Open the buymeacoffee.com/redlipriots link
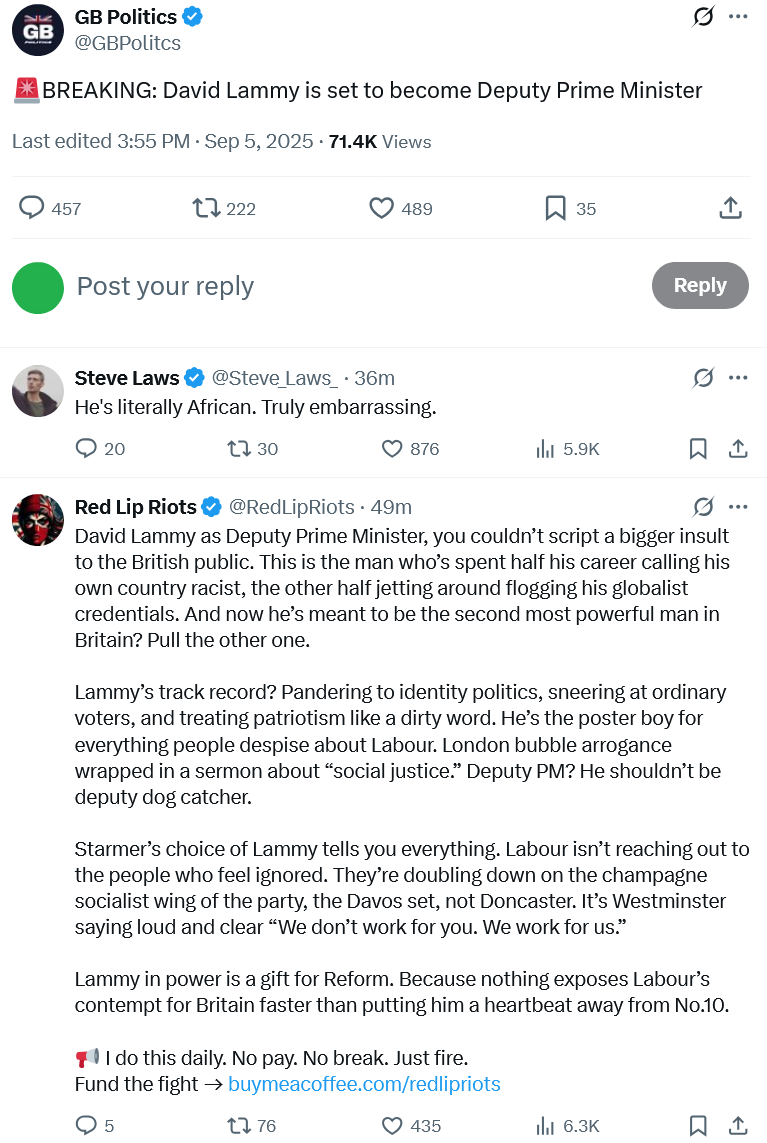The height and width of the screenshot is (1143, 767). [364, 1084]
